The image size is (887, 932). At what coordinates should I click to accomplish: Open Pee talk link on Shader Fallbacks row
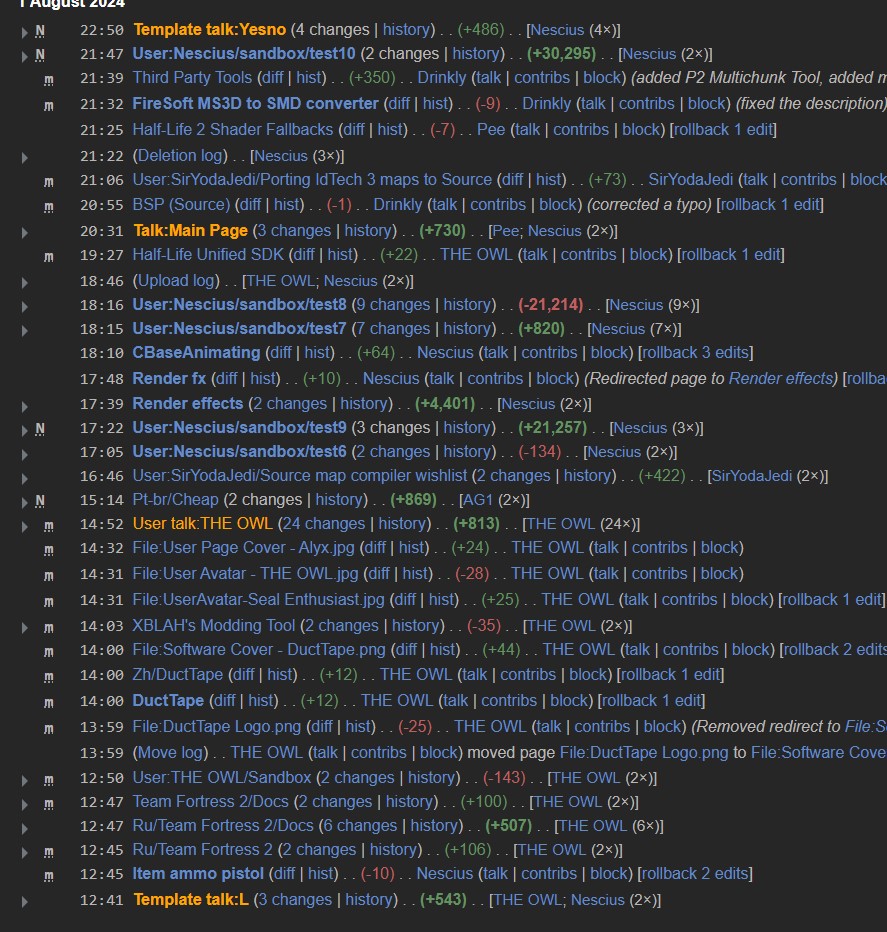pos(527,129)
